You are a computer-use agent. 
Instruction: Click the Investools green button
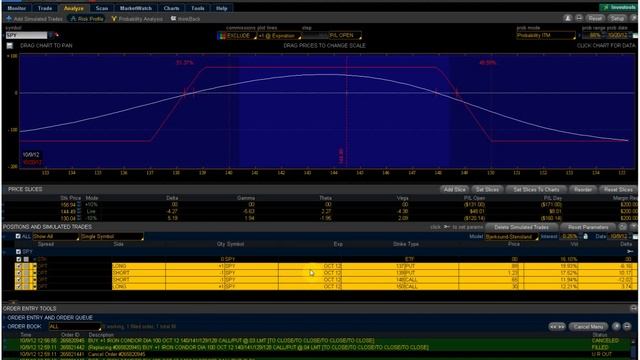click(x=619, y=7)
